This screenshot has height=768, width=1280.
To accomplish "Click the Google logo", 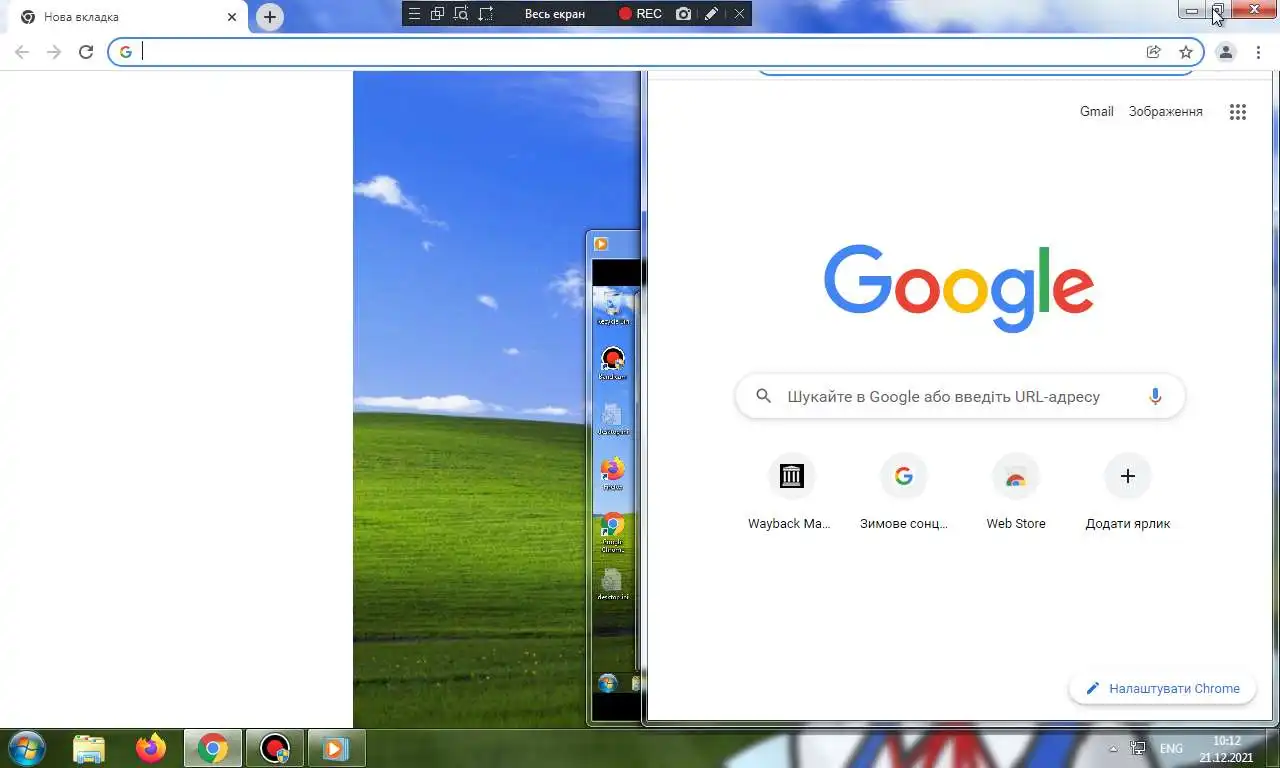I will pos(959,288).
